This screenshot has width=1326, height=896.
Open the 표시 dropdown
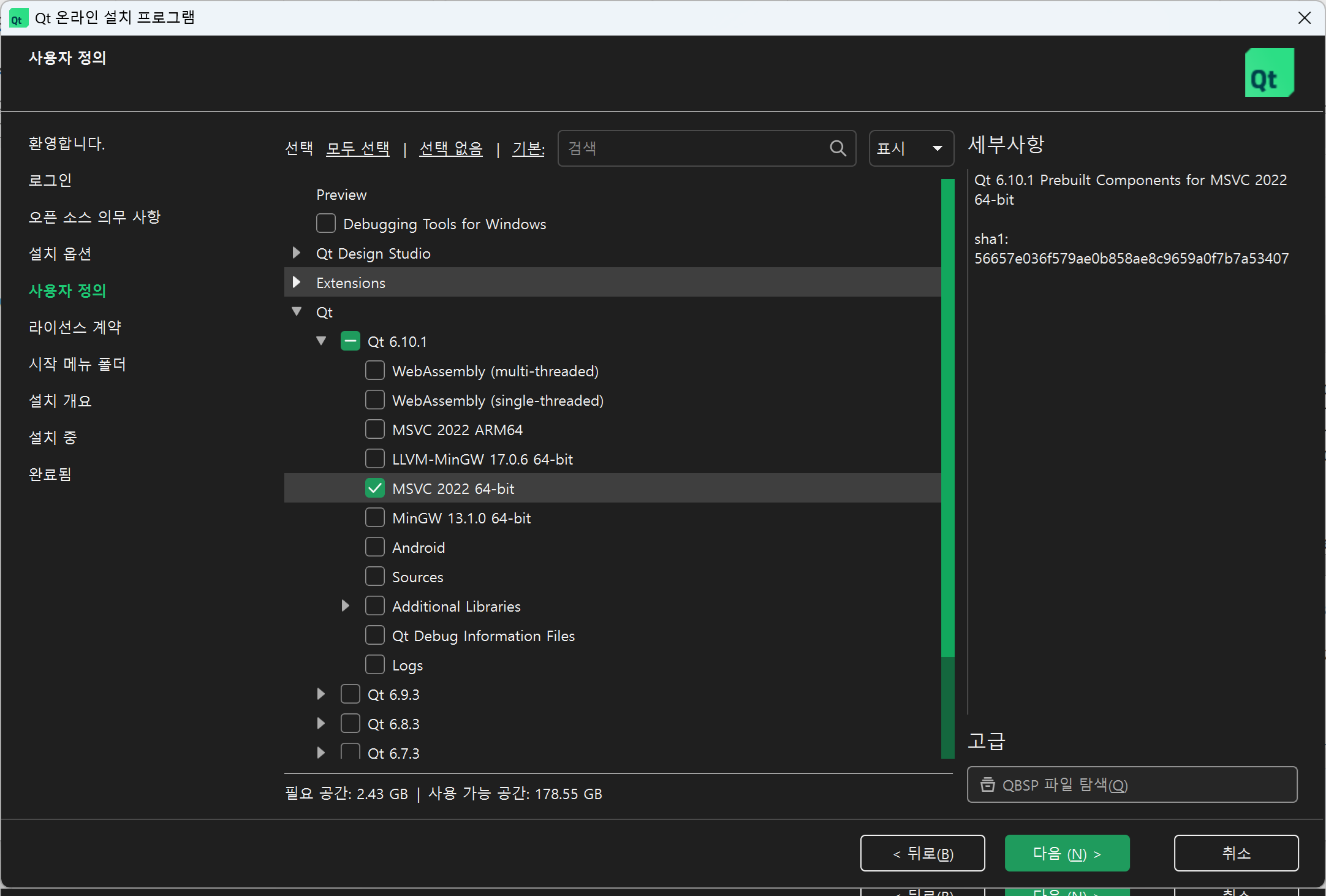(911, 148)
